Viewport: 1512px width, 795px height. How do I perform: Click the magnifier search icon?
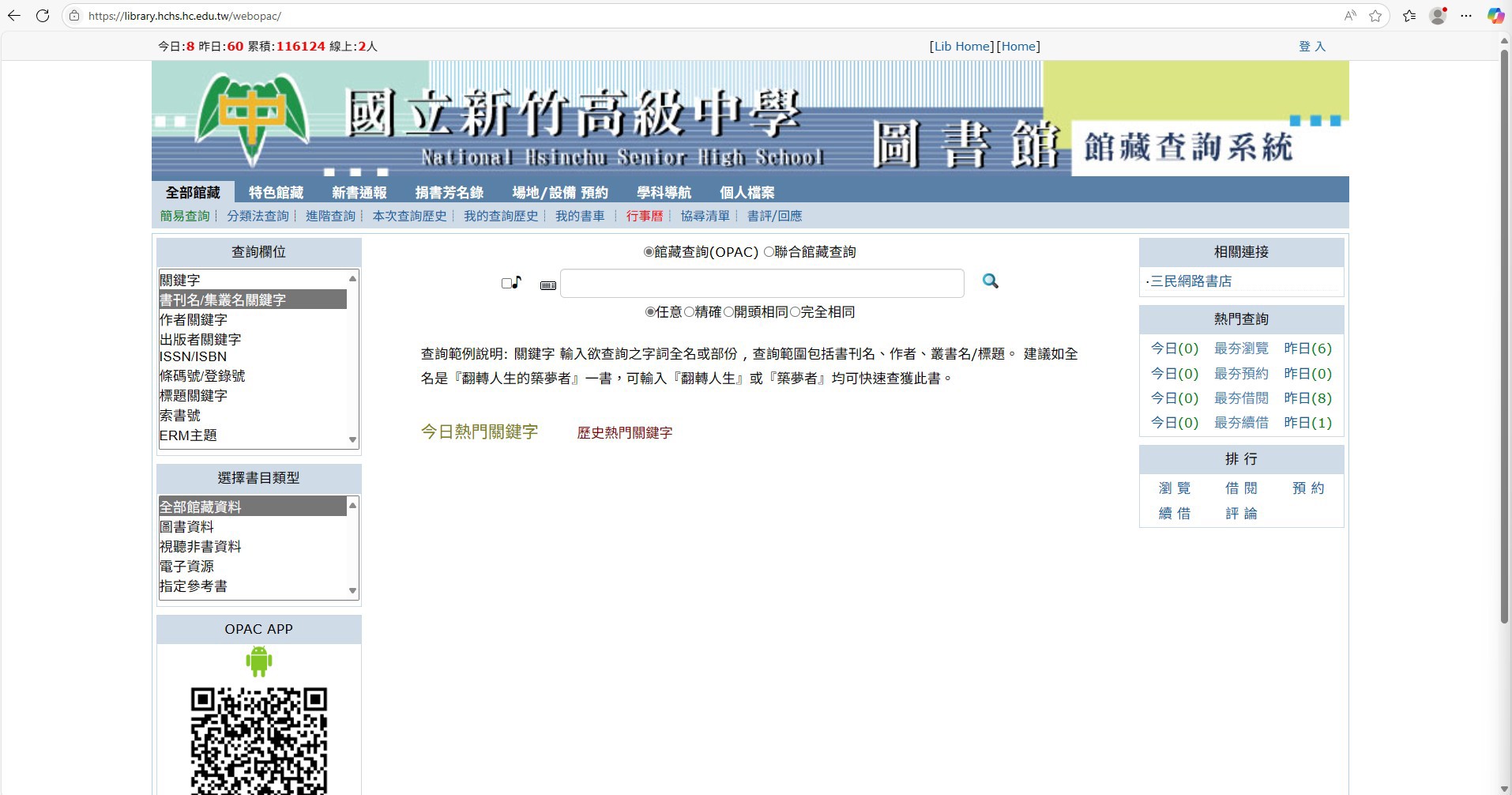pos(990,281)
